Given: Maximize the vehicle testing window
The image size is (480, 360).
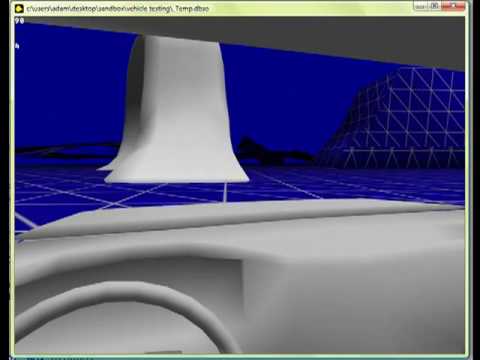Looking at the screenshot, I should (435, 6).
